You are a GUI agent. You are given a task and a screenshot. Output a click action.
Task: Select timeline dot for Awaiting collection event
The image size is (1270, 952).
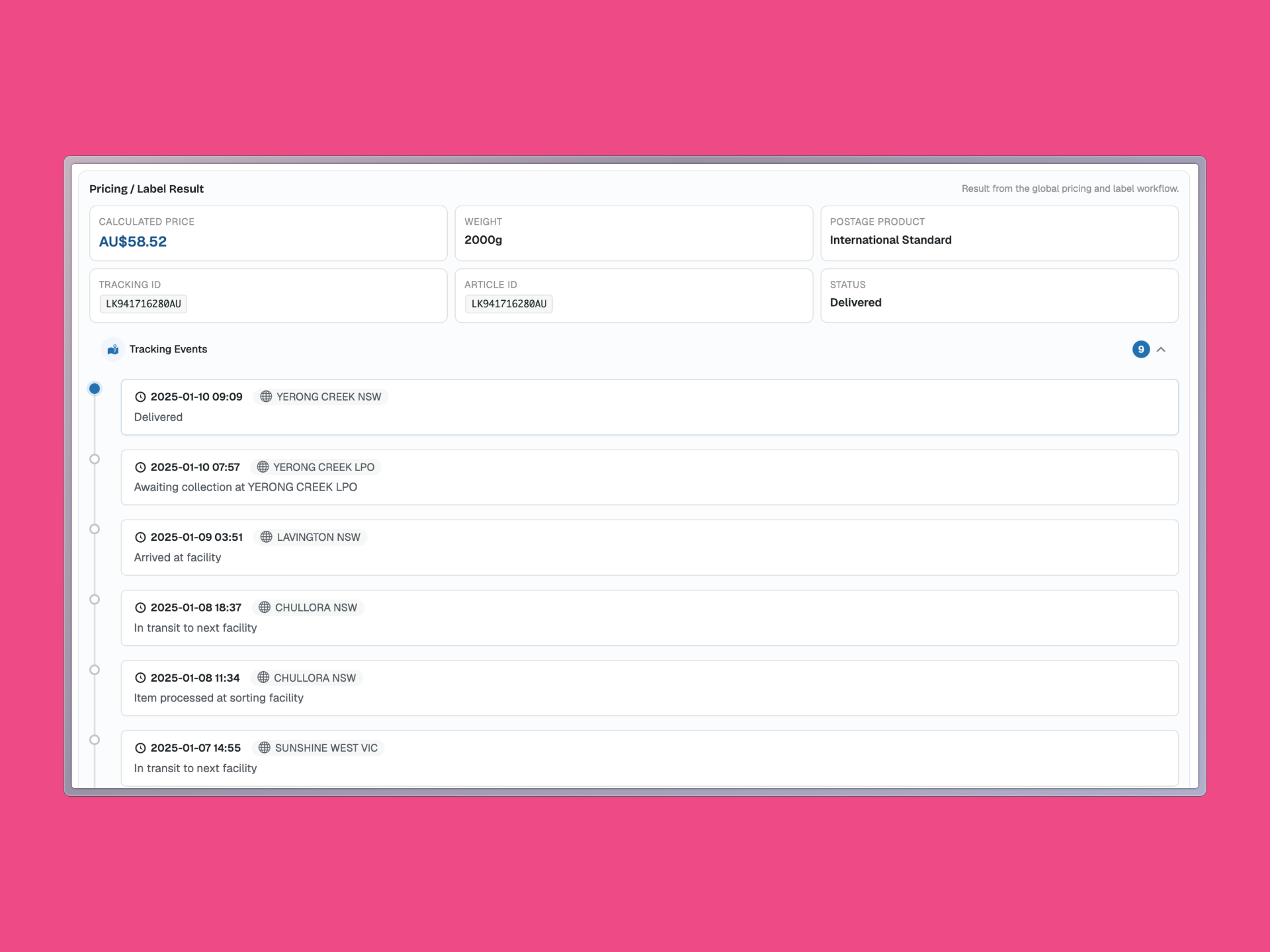pos(95,459)
